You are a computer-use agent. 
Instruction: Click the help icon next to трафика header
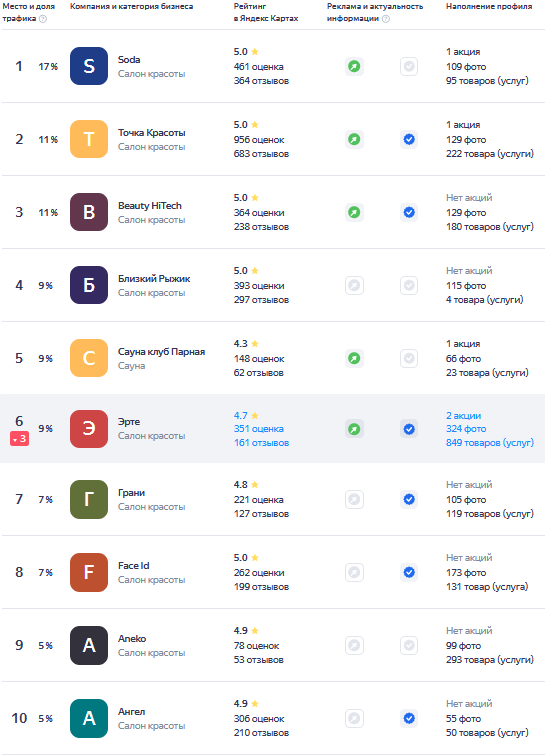coord(43,19)
